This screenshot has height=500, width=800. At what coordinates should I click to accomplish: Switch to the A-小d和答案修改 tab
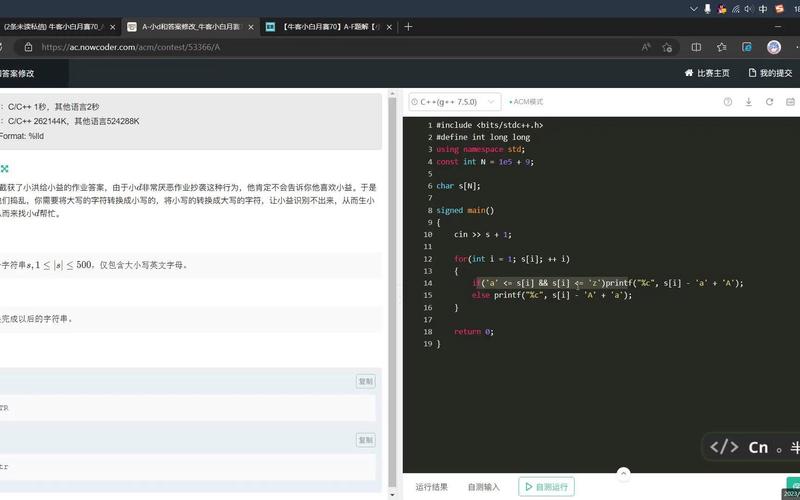tap(191, 27)
